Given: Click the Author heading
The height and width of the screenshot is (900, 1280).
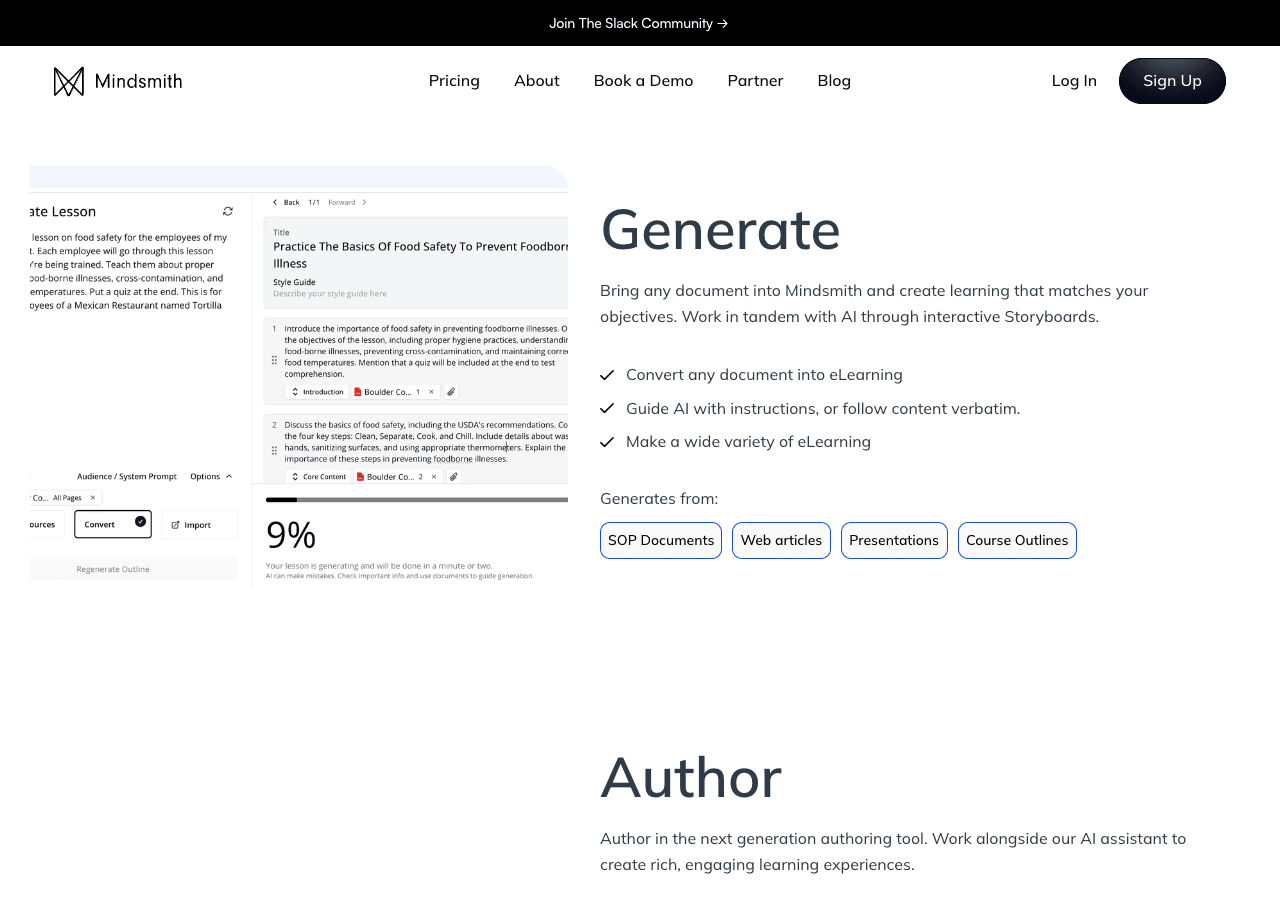Looking at the screenshot, I should click(691, 777).
